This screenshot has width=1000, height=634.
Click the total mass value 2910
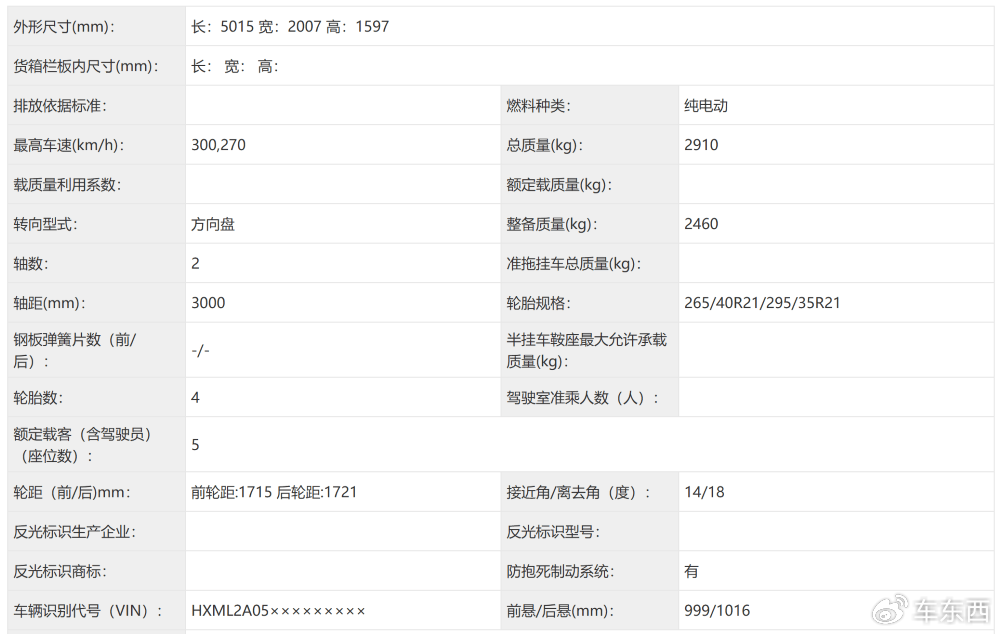point(701,145)
